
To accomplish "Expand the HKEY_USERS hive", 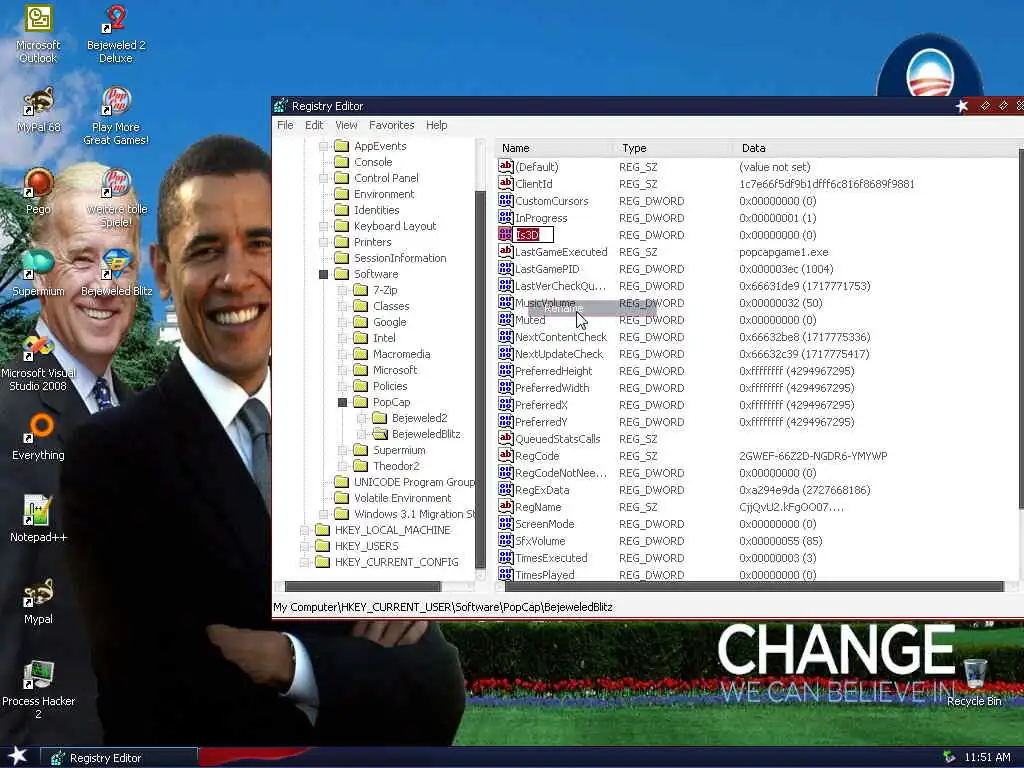I will 304,546.
